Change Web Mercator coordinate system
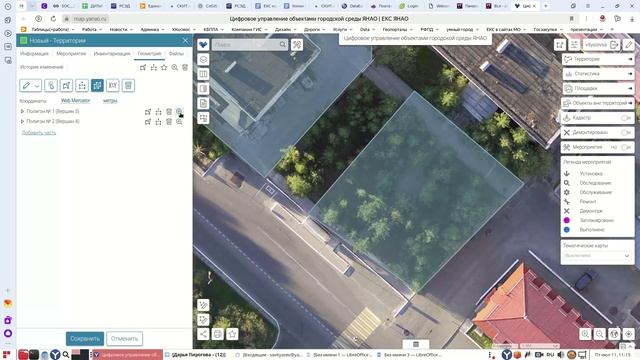Image resolution: width=640 pixels, height=360 pixels. 76,100
